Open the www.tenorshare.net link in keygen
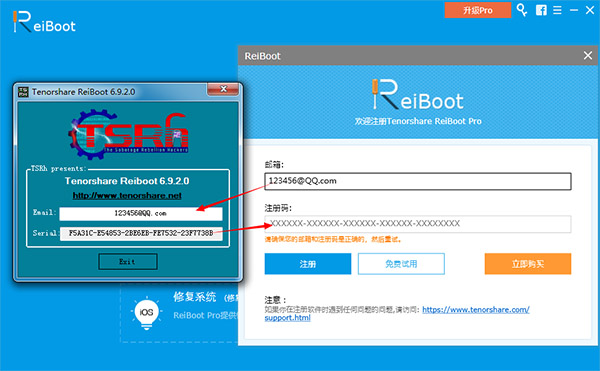Viewport: 600px width, 371px height. click(x=127, y=195)
